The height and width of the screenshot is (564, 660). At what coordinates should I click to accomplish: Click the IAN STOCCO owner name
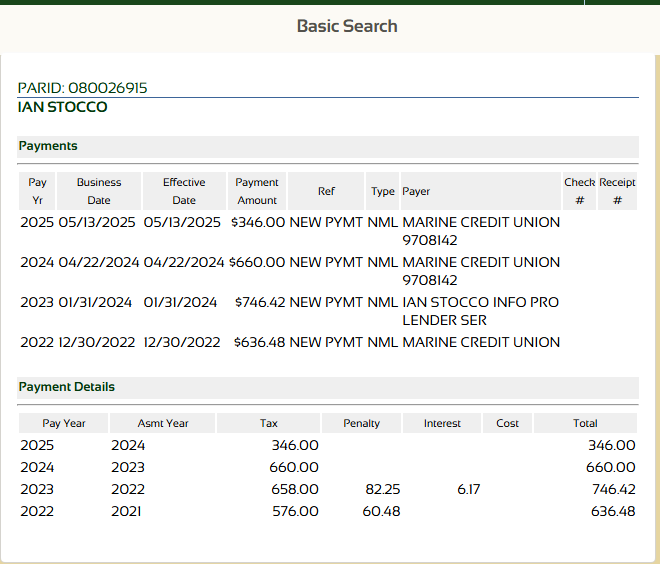63,107
